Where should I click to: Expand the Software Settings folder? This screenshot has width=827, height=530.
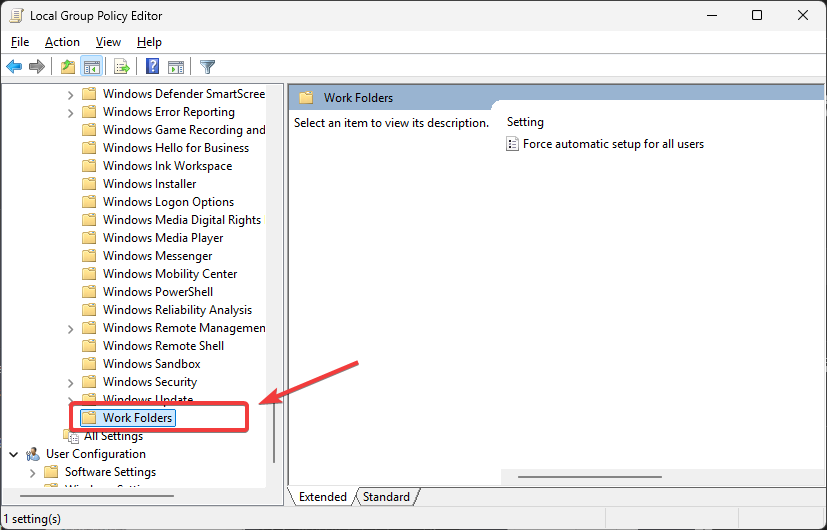(32, 472)
